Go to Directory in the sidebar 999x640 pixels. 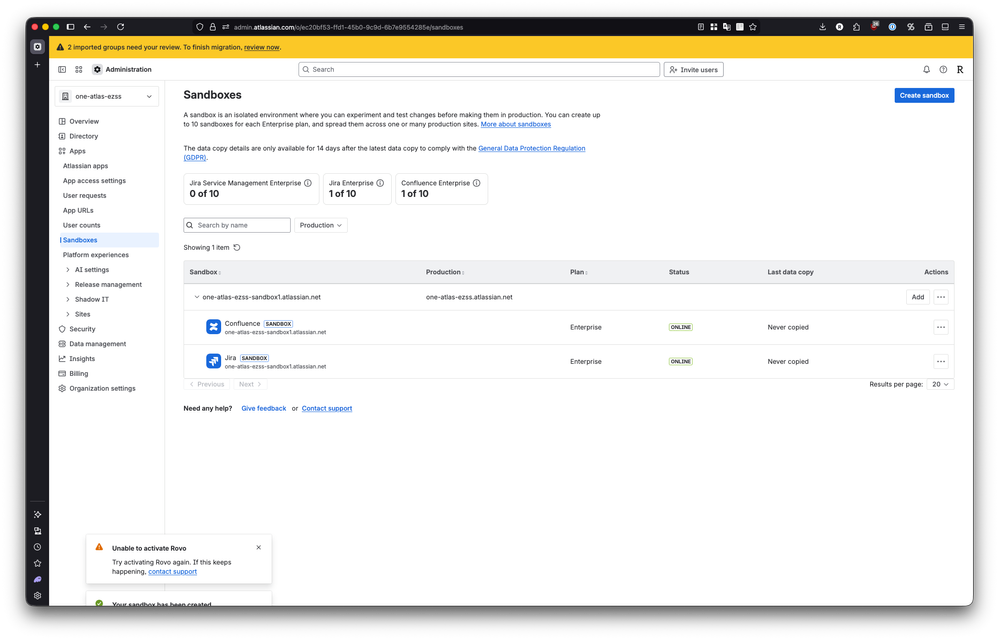(x=83, y=136)
